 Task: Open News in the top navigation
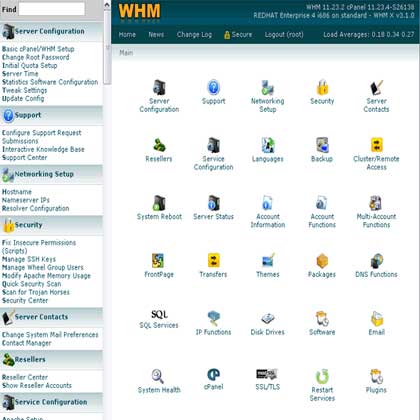click(x=156, y=35)
